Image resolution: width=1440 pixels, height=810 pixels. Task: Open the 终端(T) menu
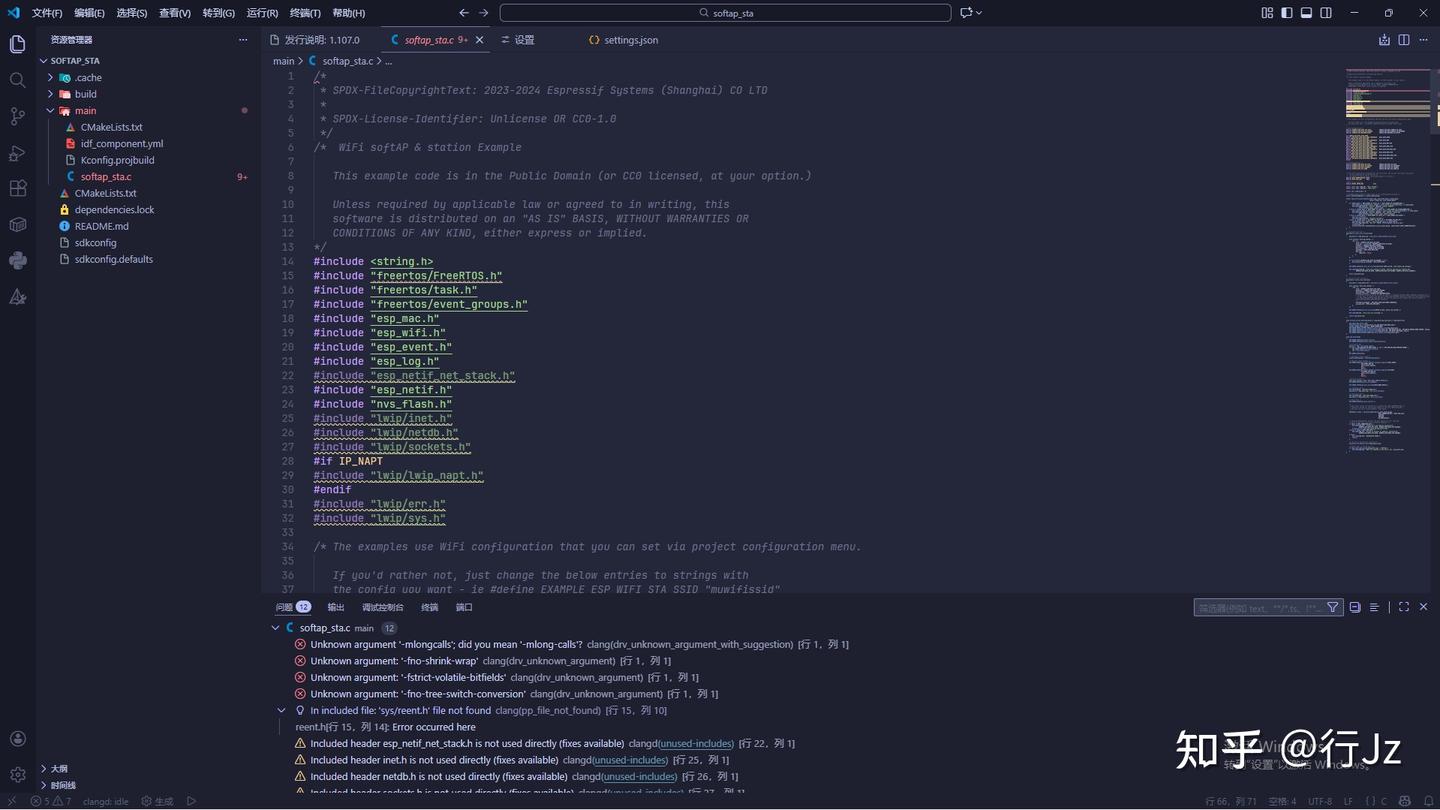305,13
